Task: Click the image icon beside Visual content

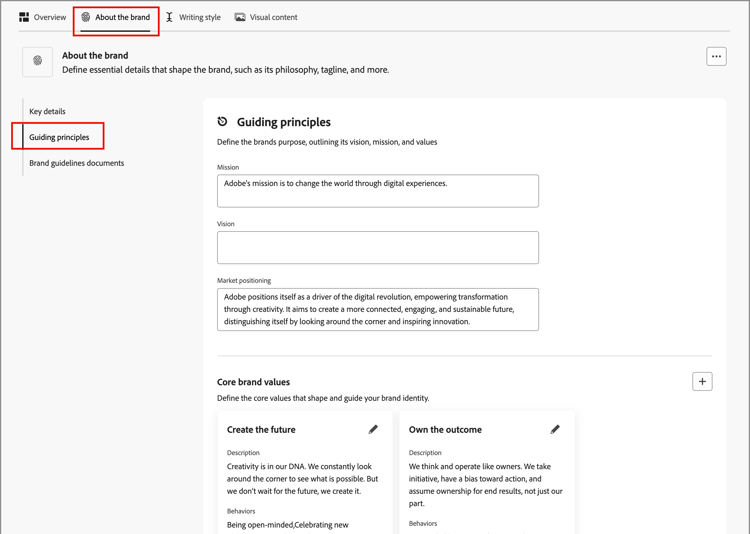Action: [x=240, y=17]
